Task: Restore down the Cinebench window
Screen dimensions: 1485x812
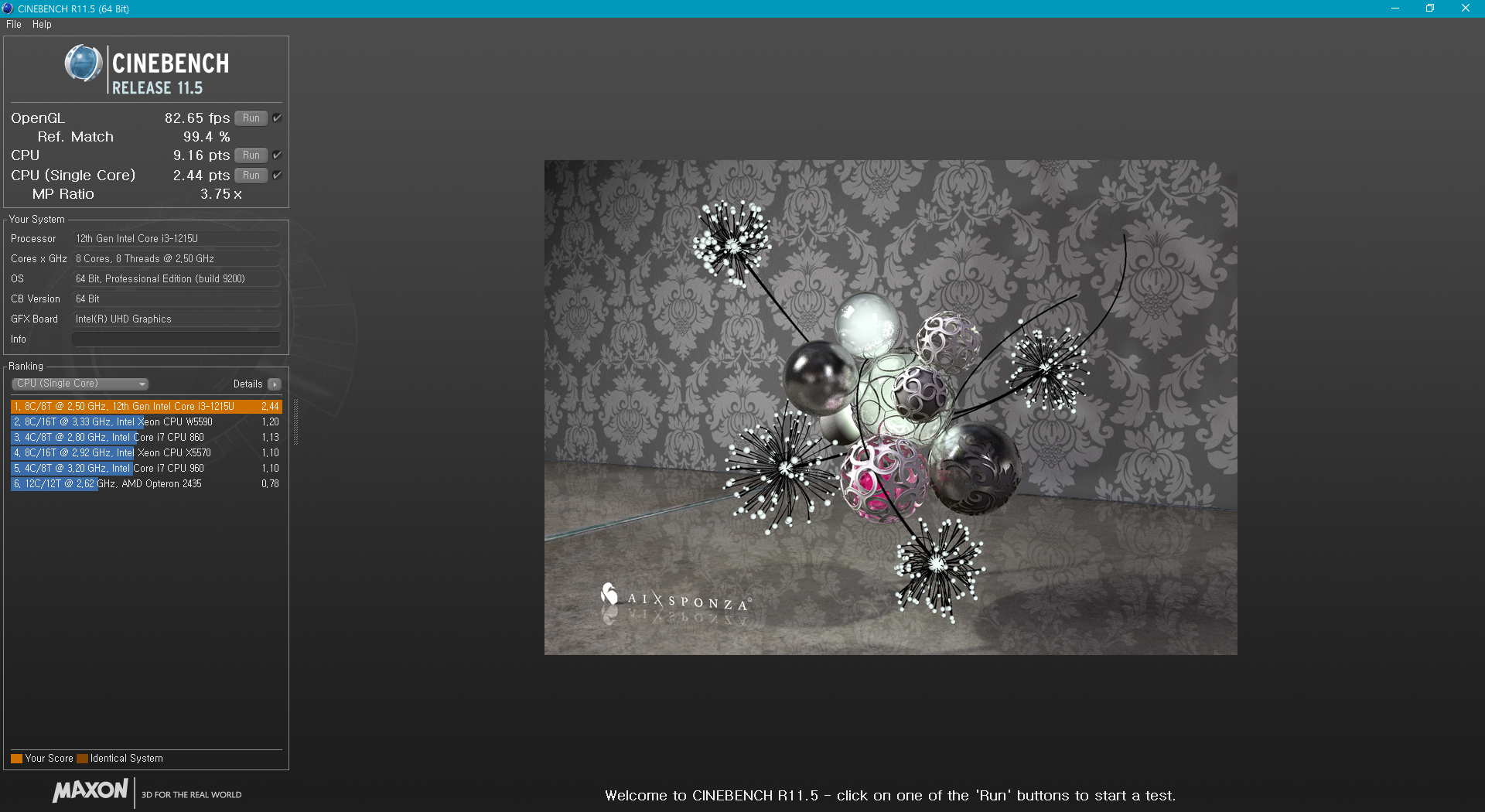Action: pos(1430,9)
